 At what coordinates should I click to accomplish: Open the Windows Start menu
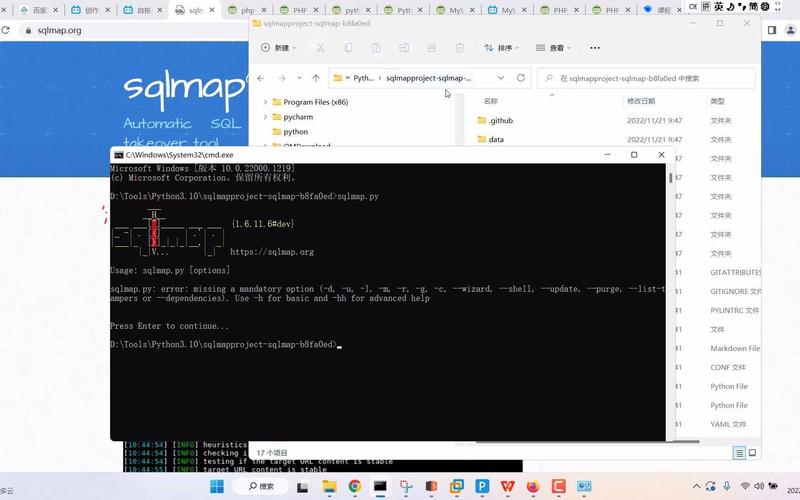(217, 486)
